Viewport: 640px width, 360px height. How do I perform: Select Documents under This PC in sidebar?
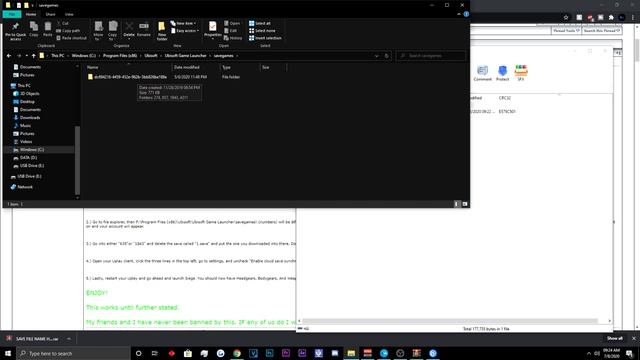pyautogui.click(x=30, y=109)
